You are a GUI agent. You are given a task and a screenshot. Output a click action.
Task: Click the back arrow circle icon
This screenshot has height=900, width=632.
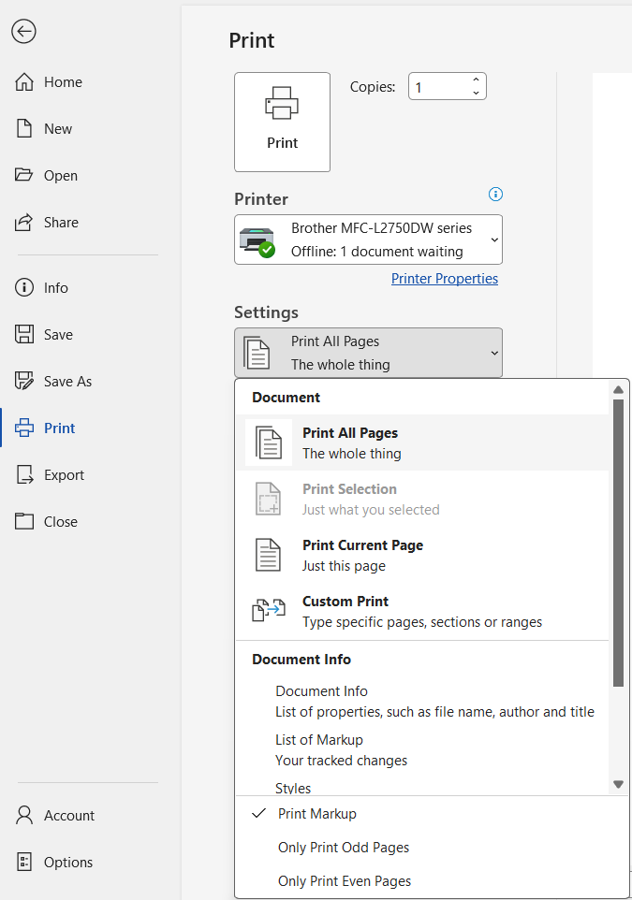pos(24,32)
